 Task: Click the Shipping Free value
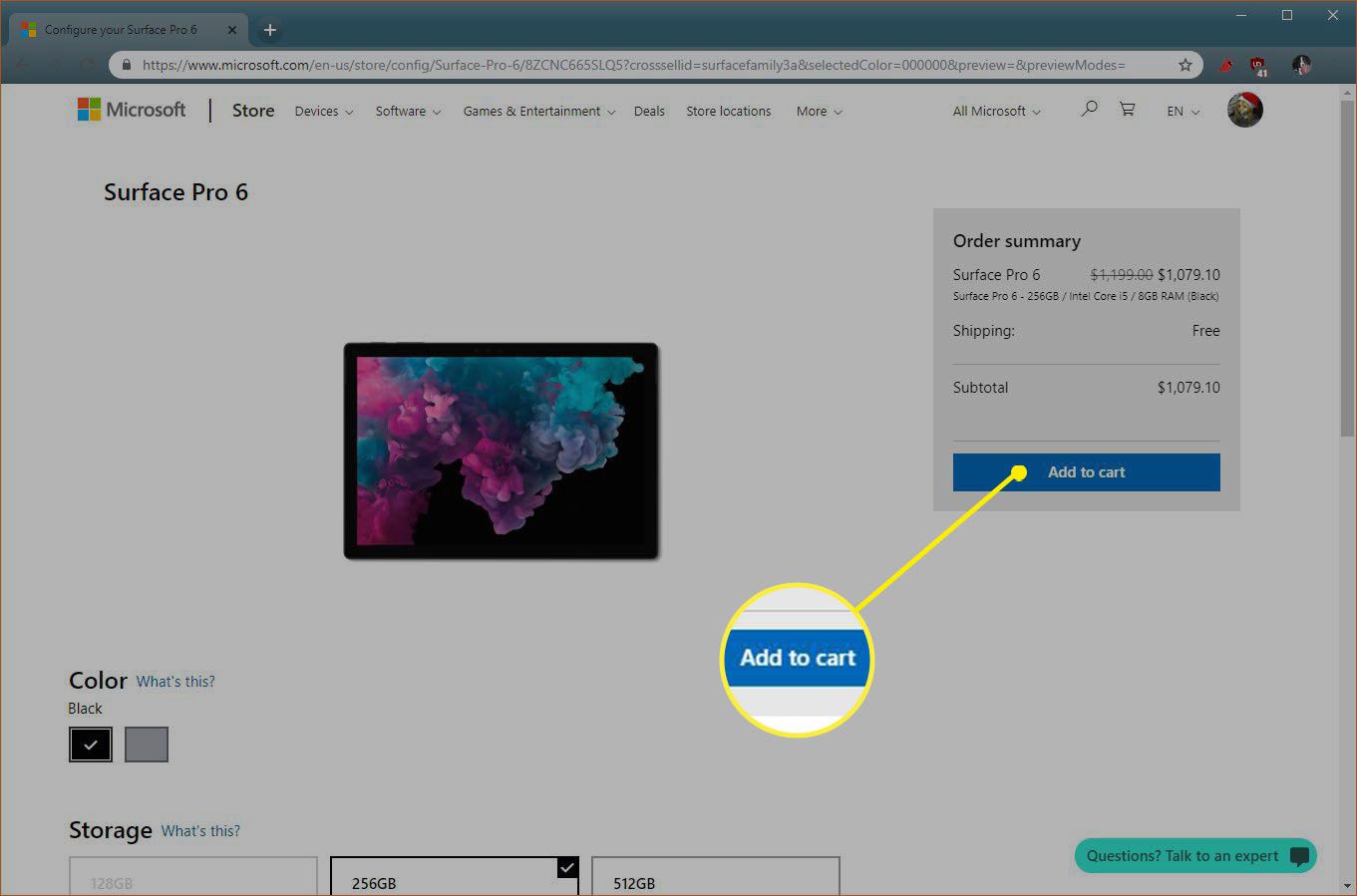click(x=1205, y=331)
